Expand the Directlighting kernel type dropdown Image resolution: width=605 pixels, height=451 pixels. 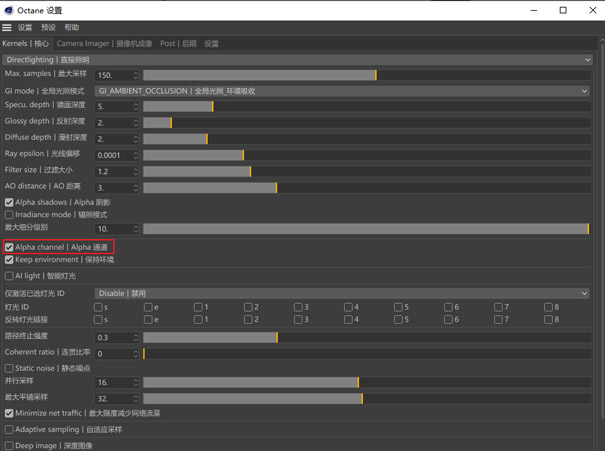point(297,60)
